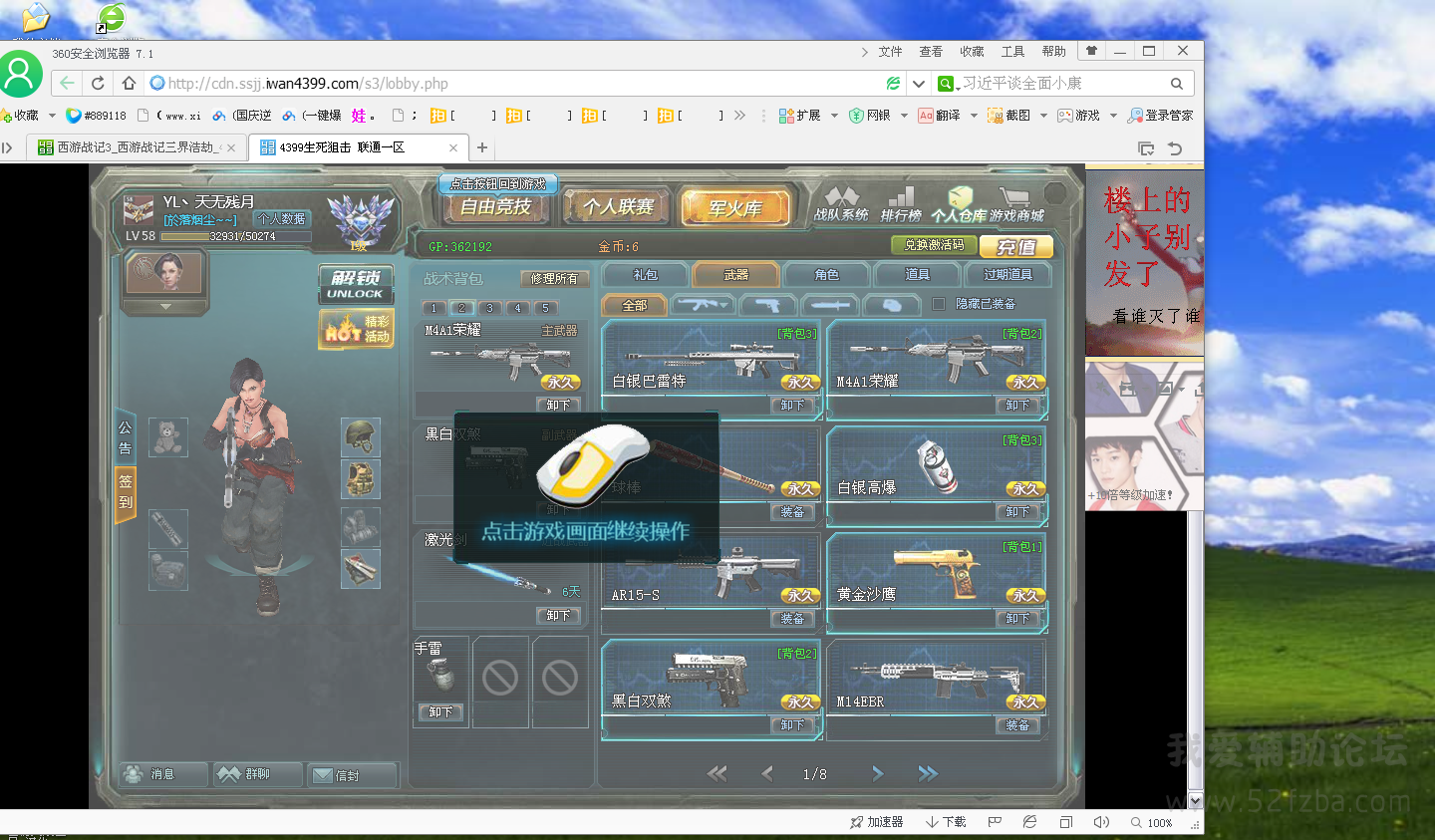Click the 修理所有 repair all button
Screen dimensions: 1435x840
tap(555, 279)
